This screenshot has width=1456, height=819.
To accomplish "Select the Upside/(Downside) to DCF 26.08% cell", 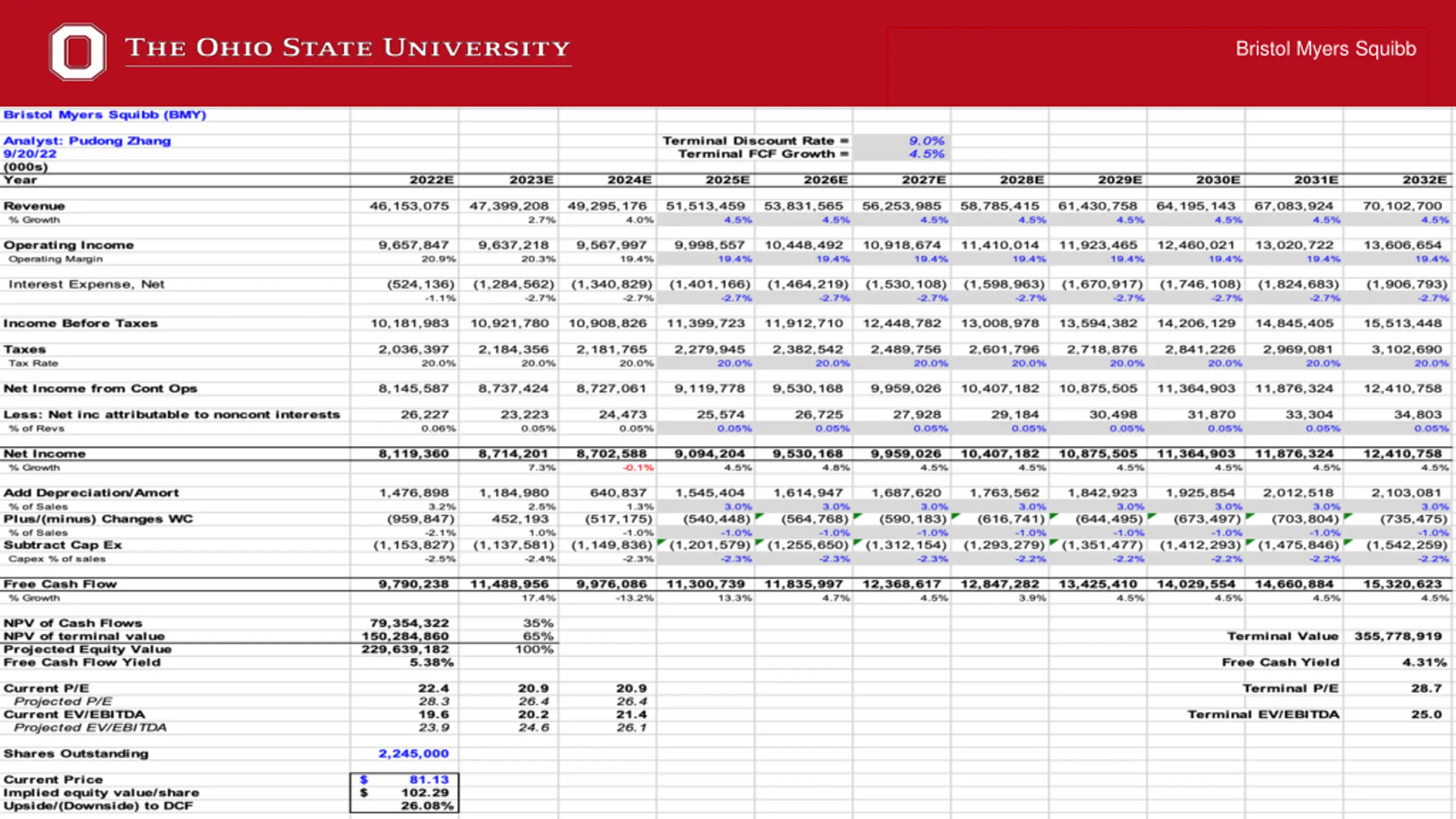I will (x=404, y=806).
